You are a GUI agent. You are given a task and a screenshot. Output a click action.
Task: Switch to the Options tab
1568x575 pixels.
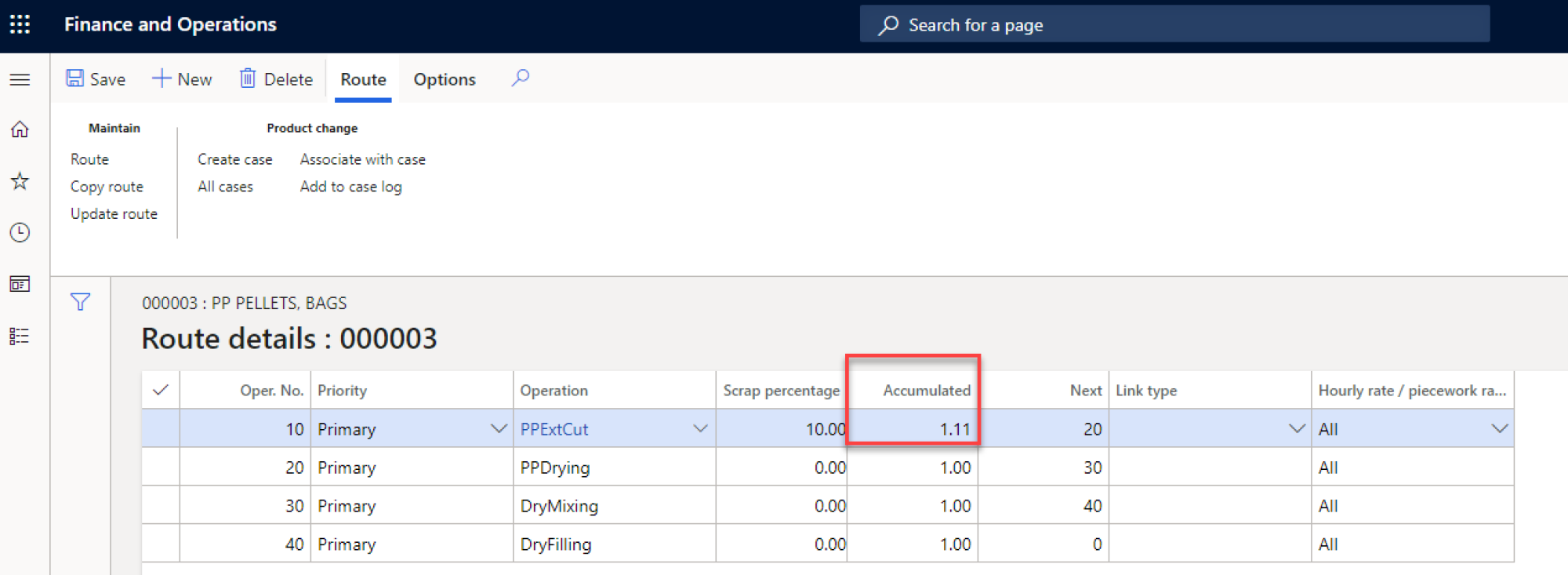pos(445,79)
